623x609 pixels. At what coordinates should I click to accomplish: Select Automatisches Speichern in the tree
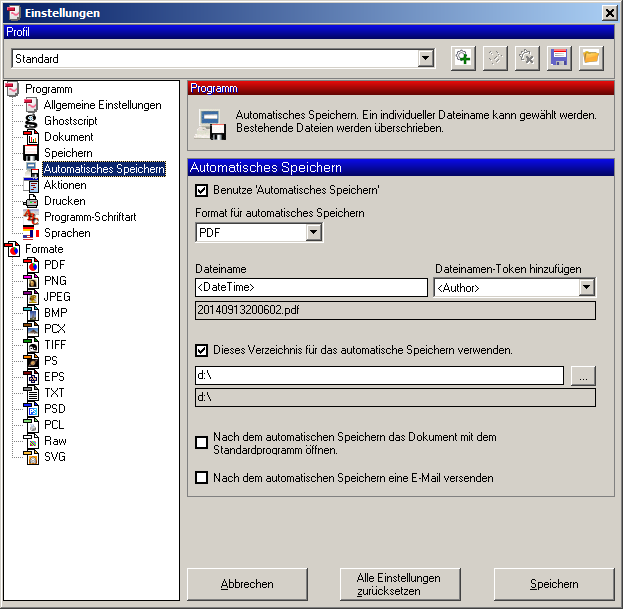[x=104, y=169]
